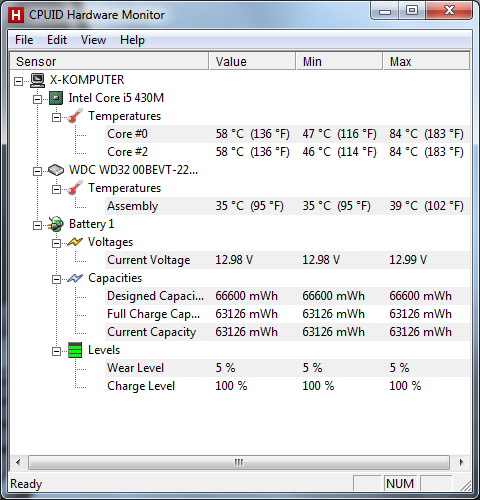480x500 pixels.
Task: Click the hard drive Temperatures thermometer icon
Action: 75,188
